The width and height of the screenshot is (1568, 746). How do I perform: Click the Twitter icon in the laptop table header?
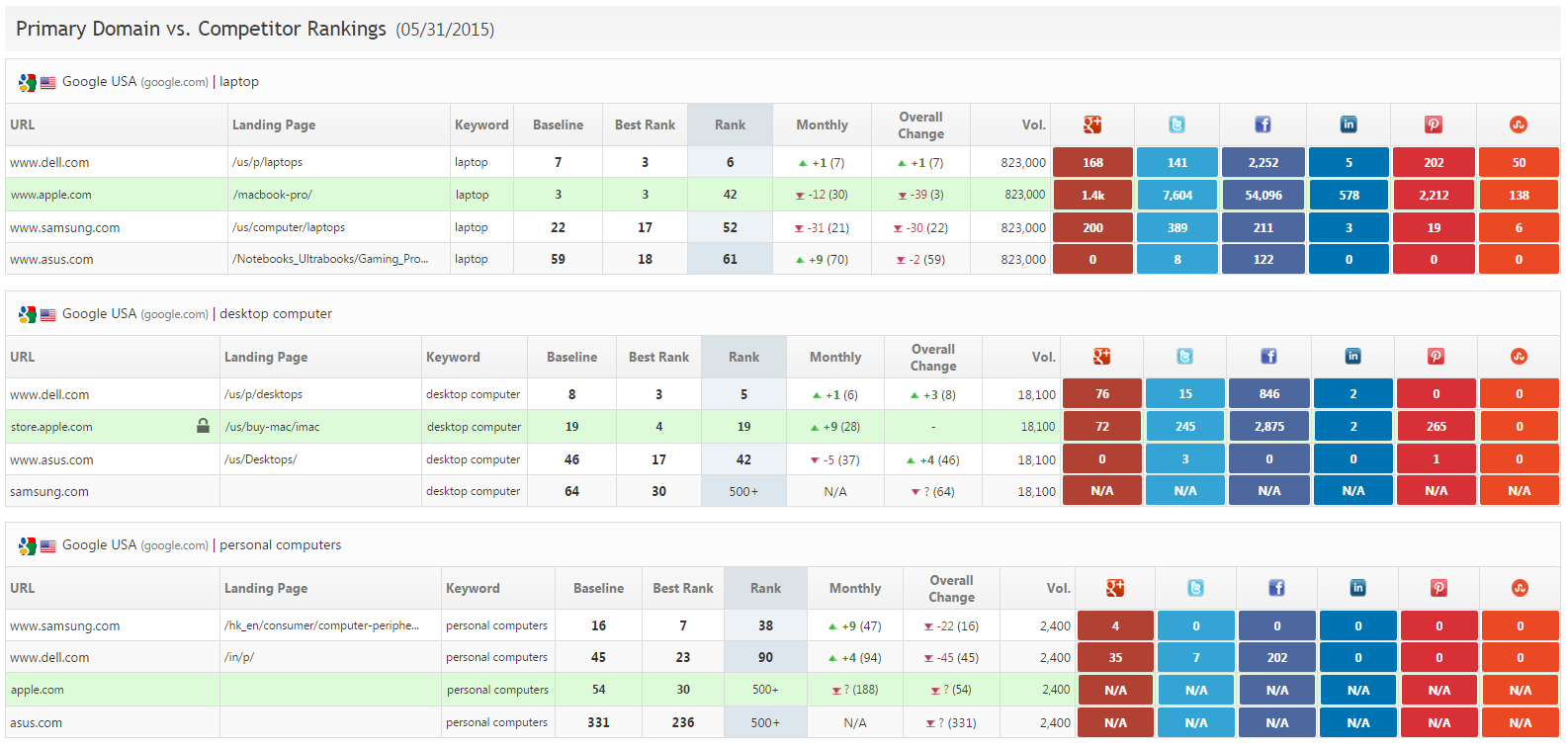pos(1176,124)
